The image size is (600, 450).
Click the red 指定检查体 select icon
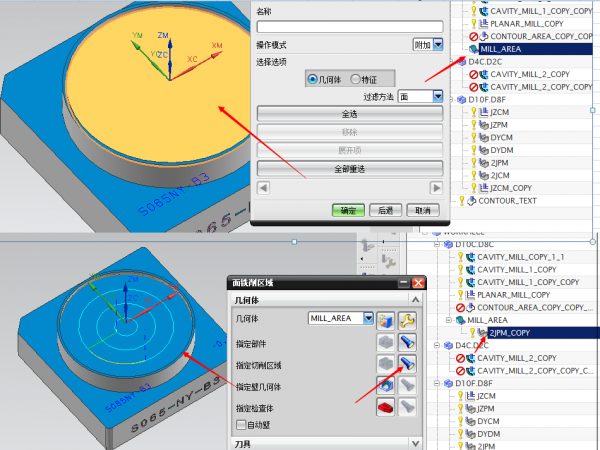pyautogui.click(x=386, y=407)
